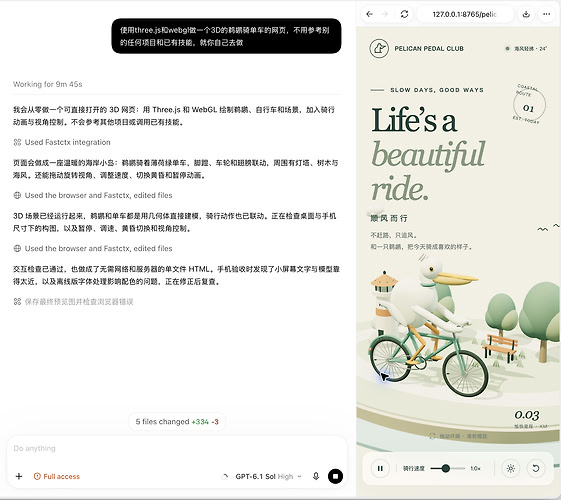Click the Coastal Route 01 badge
Image resolution: width=561 pixels, height=500 pixels.
(x=529, y=105)
